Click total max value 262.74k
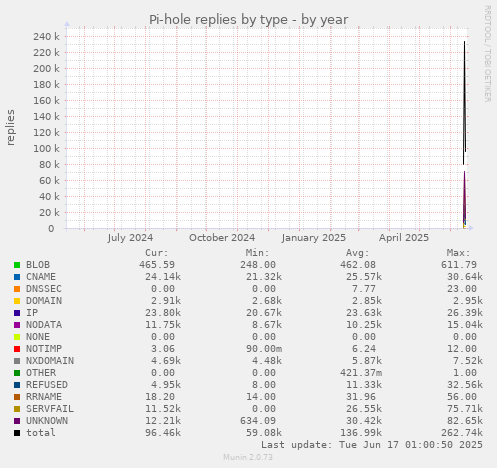 [462, 433]
